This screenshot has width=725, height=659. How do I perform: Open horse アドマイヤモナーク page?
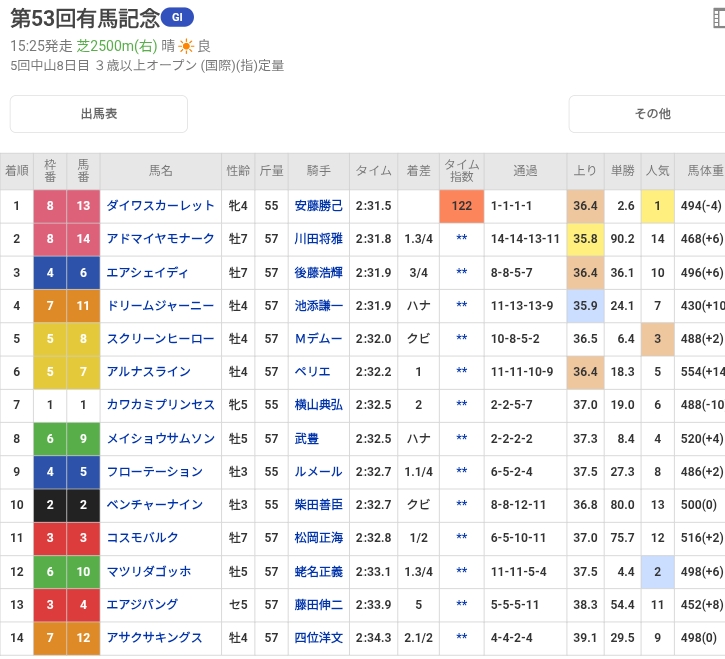click(160, 239)
